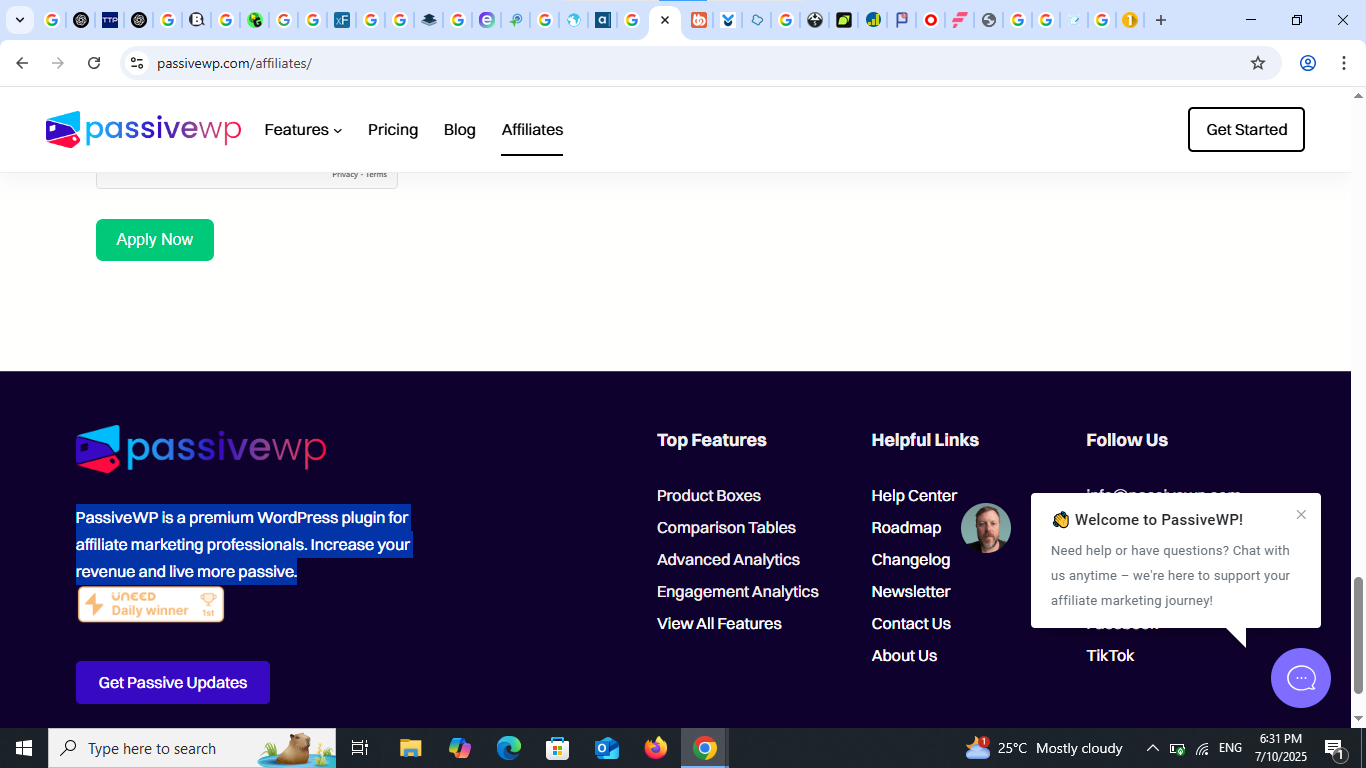The height and width of the screenshot is (768, 1366).
Task: Switch to the orange '1' coin favicon tab
Action: click(x=1130, y=20)
